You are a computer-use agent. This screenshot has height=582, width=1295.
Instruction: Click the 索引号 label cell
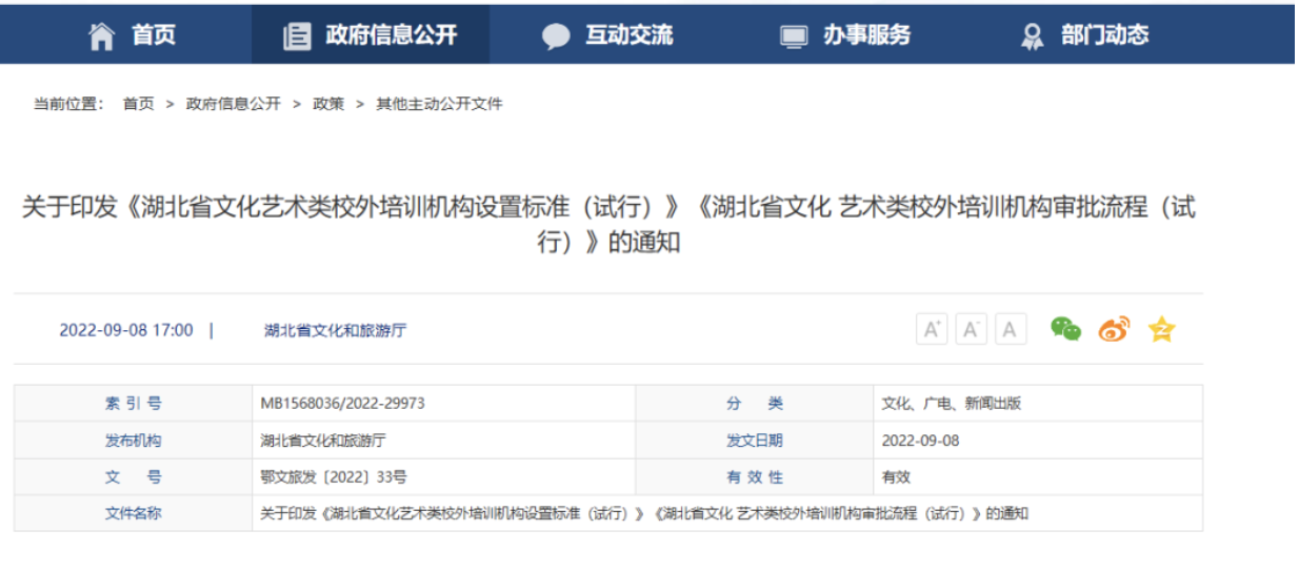coord(133,404)
